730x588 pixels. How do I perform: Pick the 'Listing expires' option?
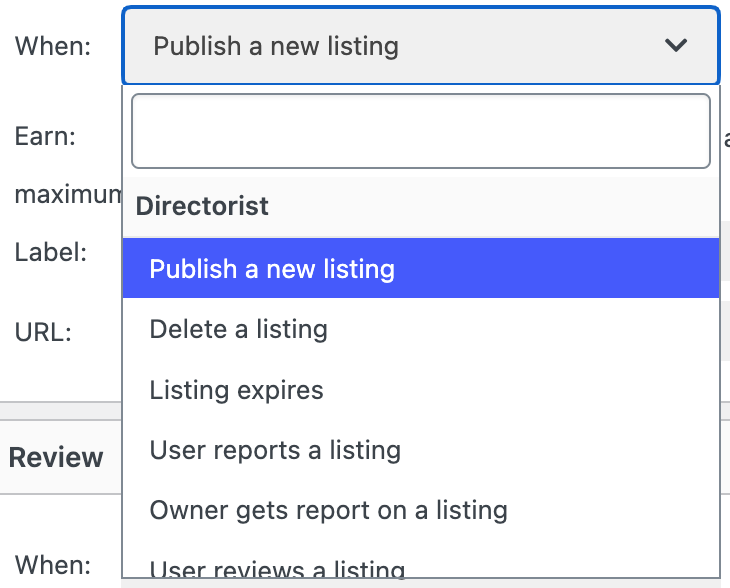pyautogui.click(x=236, y=390)
